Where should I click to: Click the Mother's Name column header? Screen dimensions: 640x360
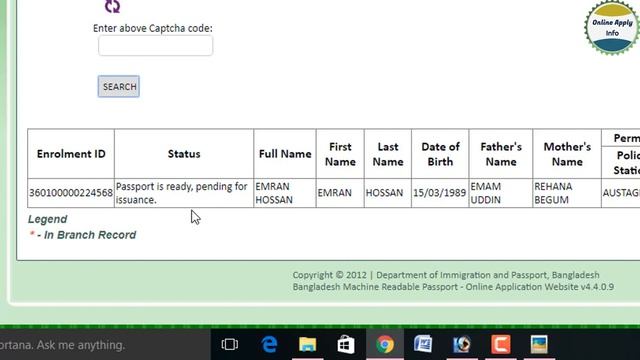[x=567, y=154]
